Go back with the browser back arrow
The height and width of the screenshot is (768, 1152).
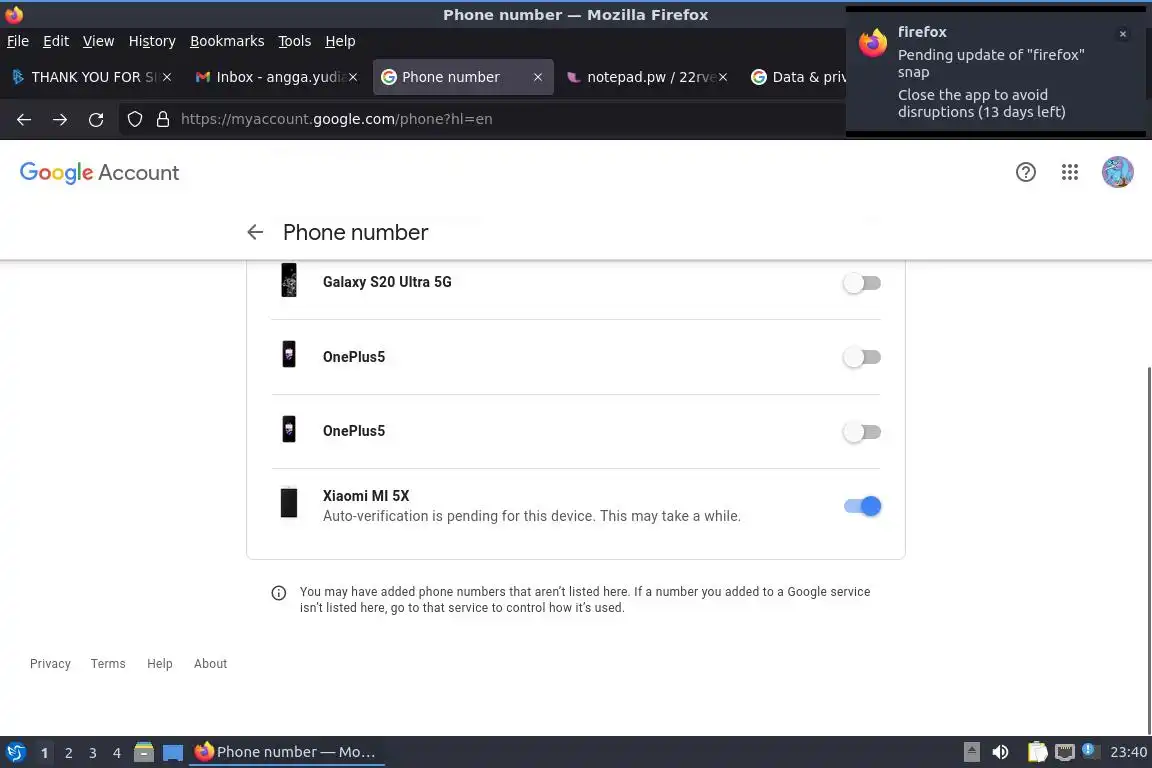point(24,119)
